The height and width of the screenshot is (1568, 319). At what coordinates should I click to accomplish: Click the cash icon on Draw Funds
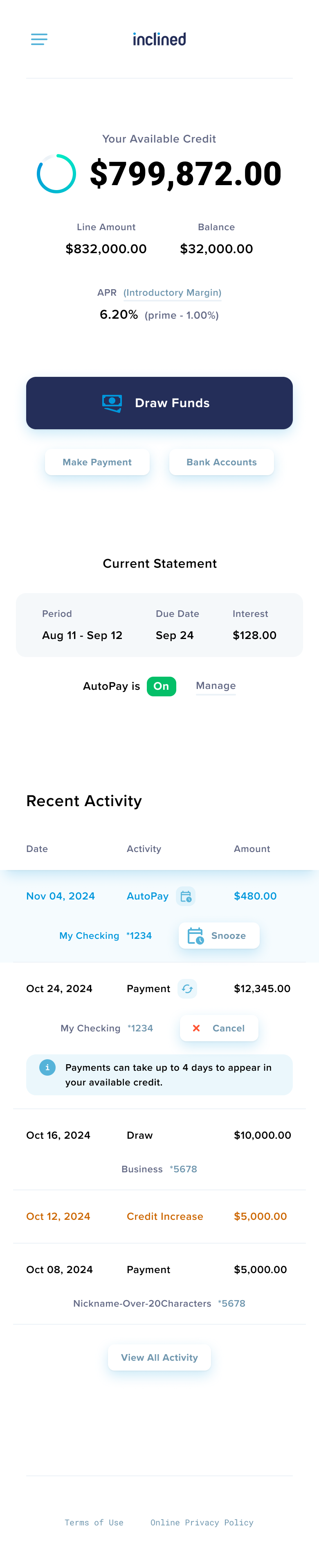(x=112, y=403)
